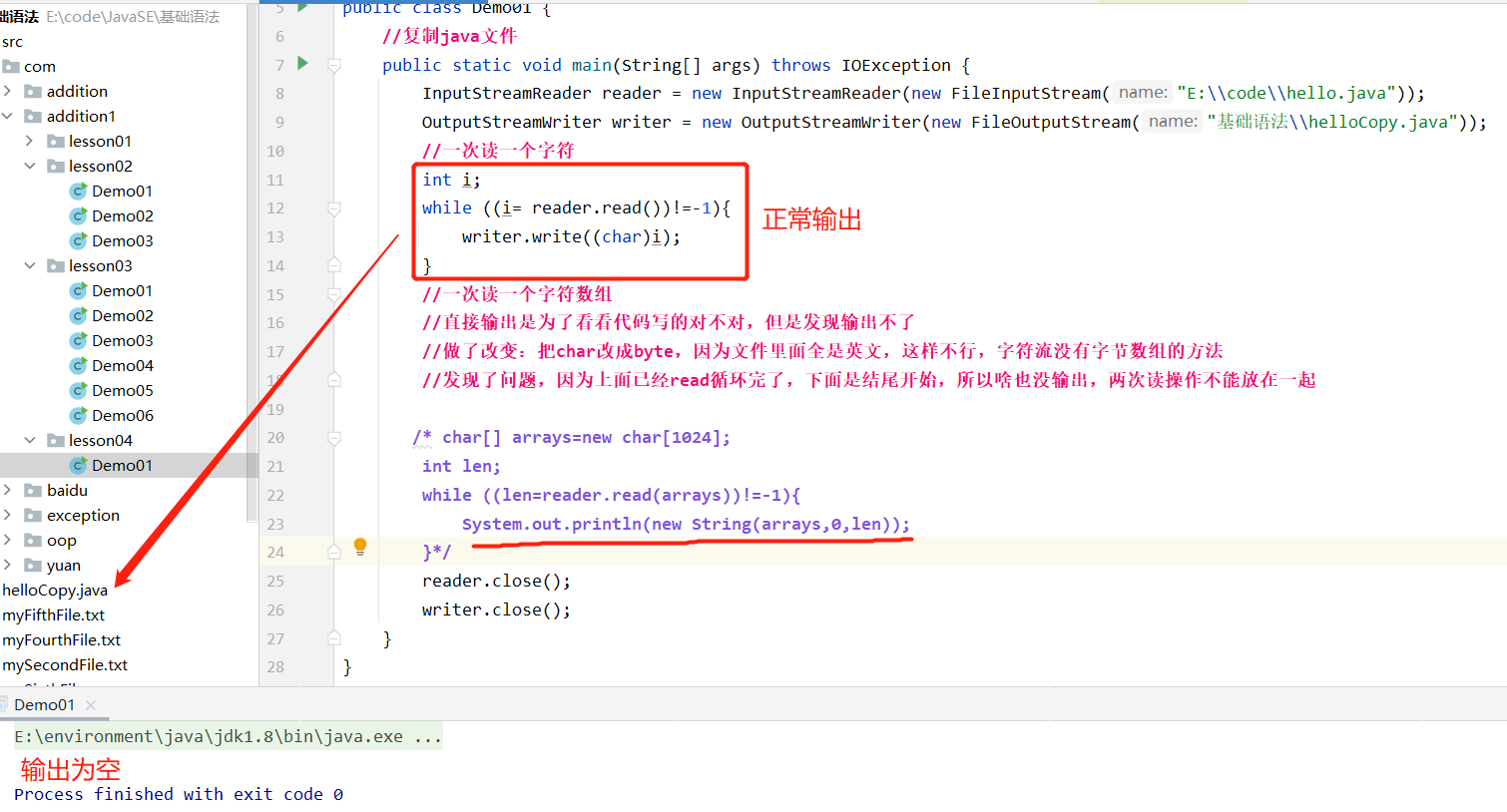Click the lesson03 Demo04 class icon
The image size is (1507, 812).
pos(78,365)
